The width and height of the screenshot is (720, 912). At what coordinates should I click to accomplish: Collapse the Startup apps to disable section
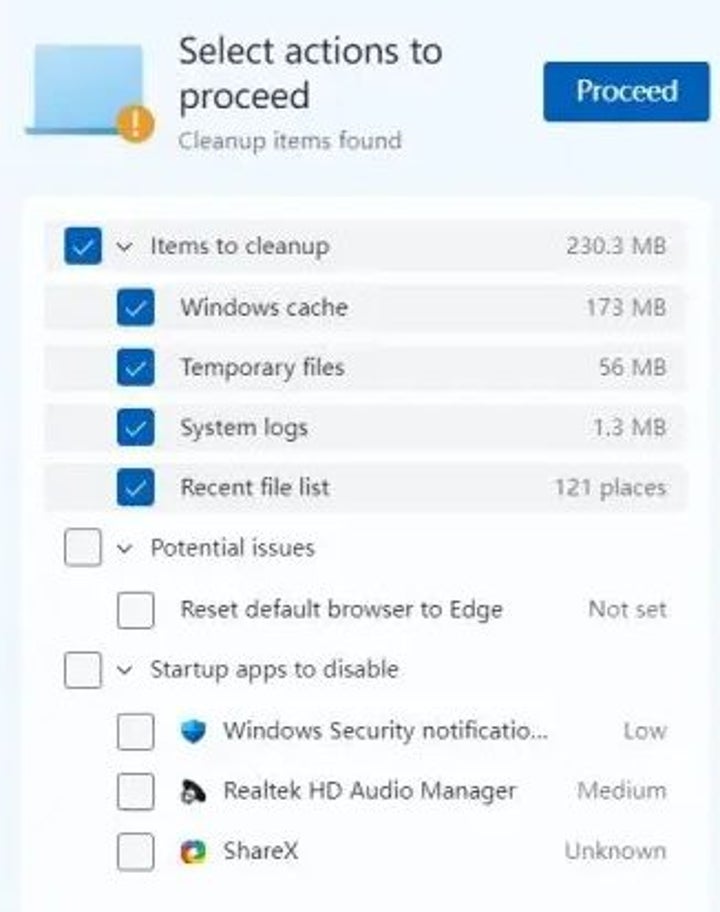coord(124,670)
